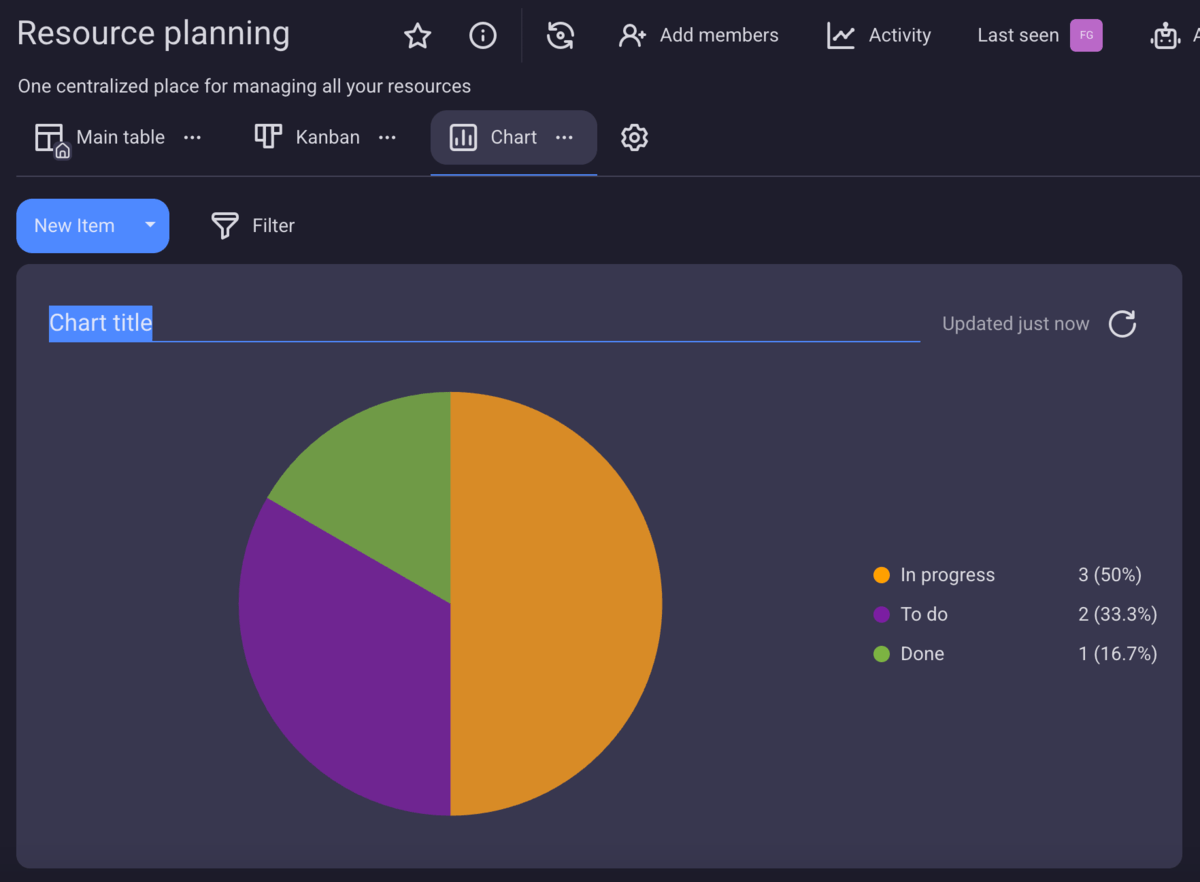Select the Kanban view icon
This screenshot has height=882, width=1200.
click(268, 136)
